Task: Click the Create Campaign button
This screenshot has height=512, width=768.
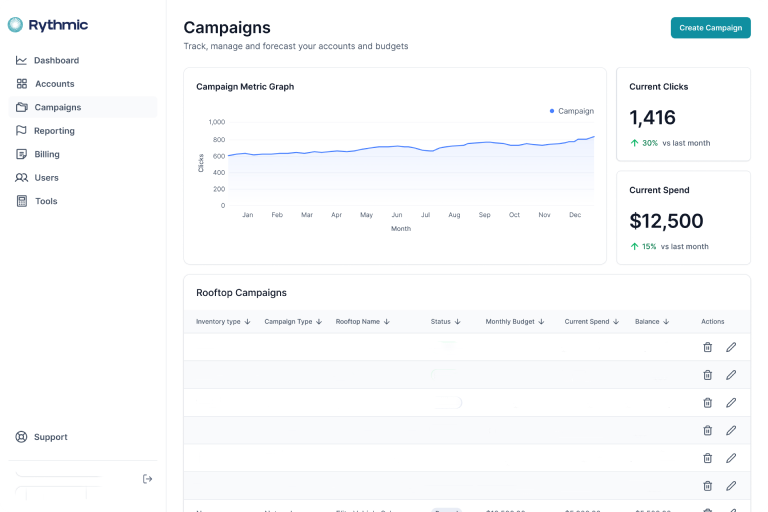Action: [x=710, y=28]
